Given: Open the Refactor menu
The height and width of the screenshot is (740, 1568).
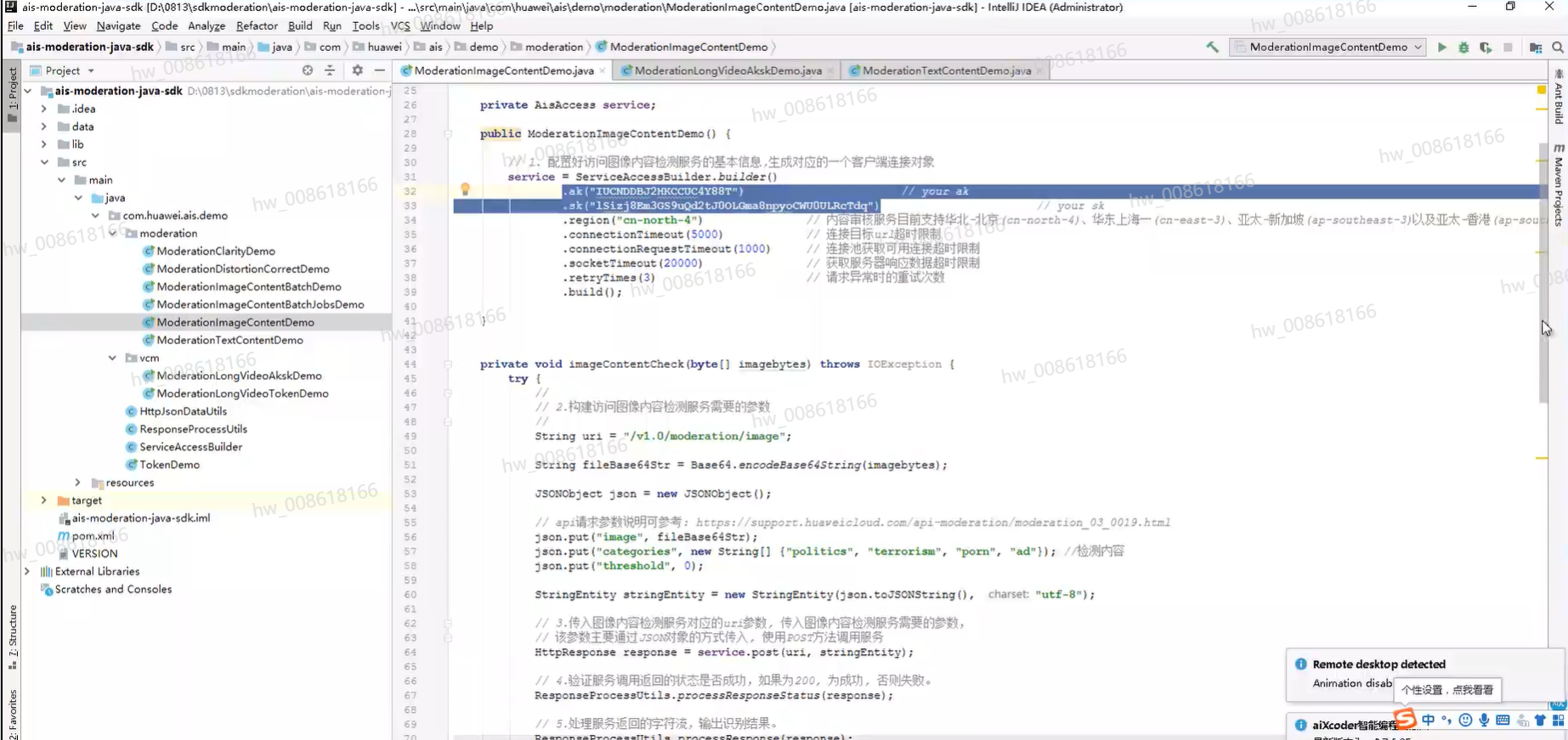Looking at the screenshot, I should point(257,25).
